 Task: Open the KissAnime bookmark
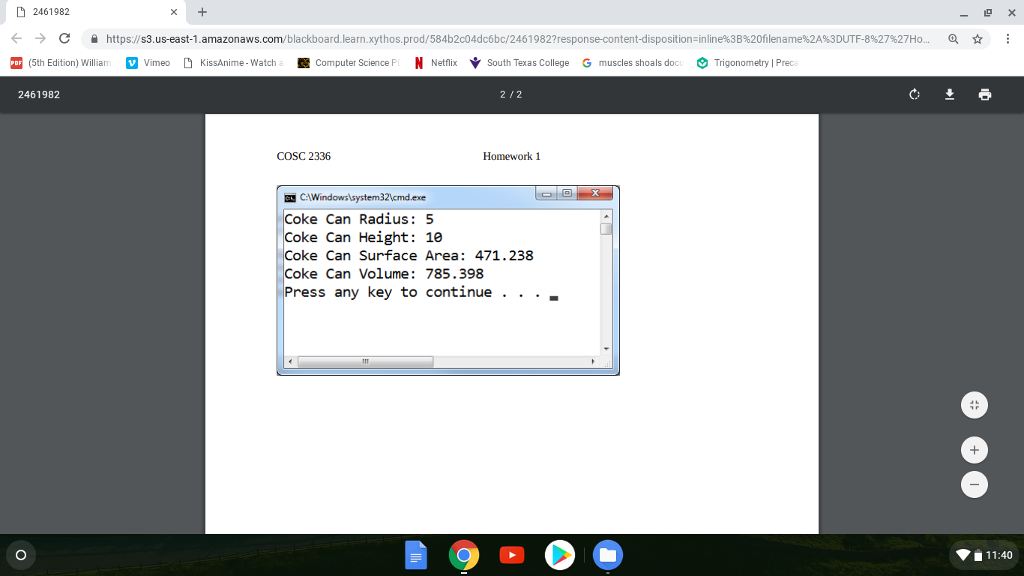[x=233, y=63]
